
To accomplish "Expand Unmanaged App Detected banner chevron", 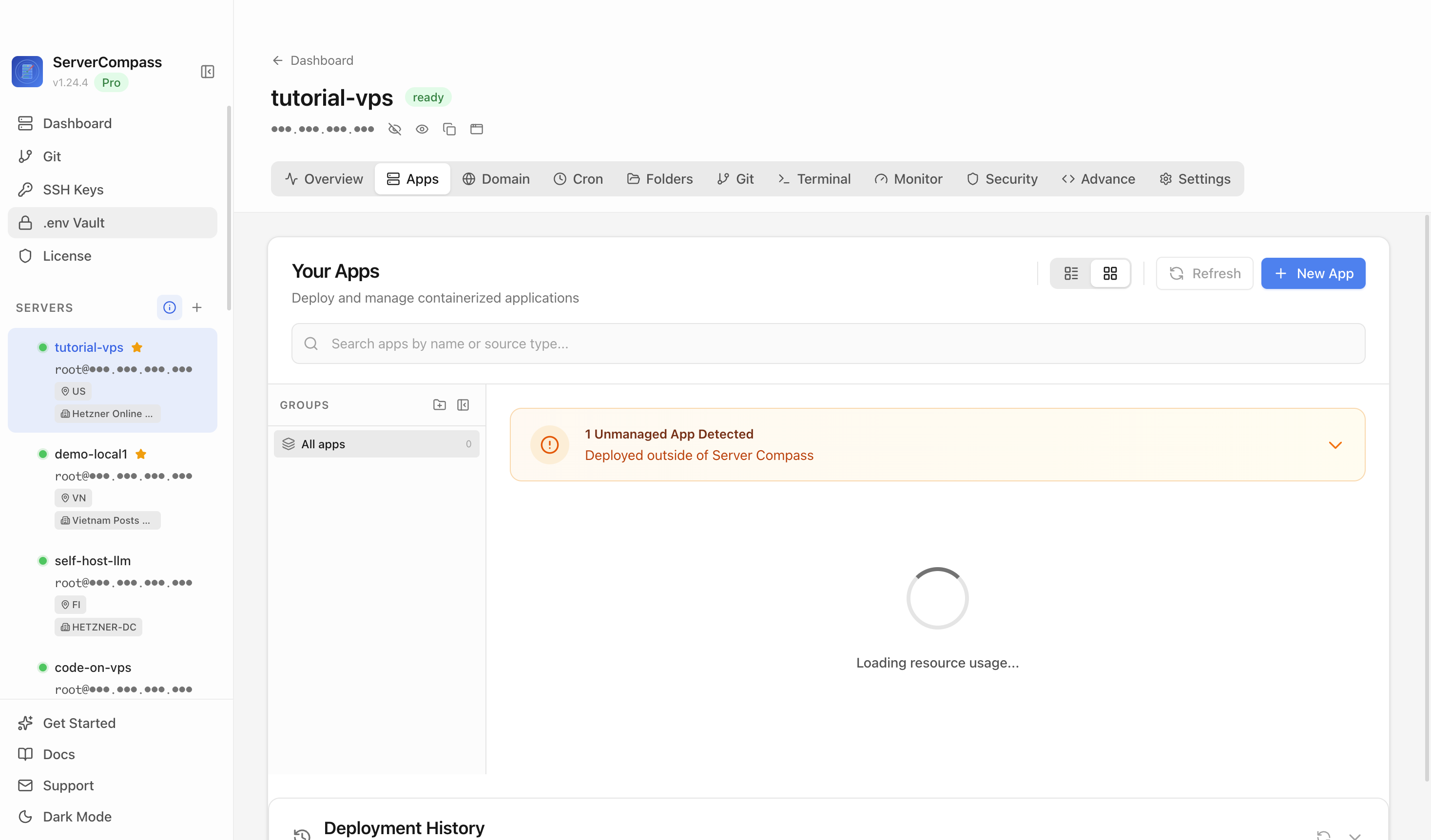I will 1335,445.
